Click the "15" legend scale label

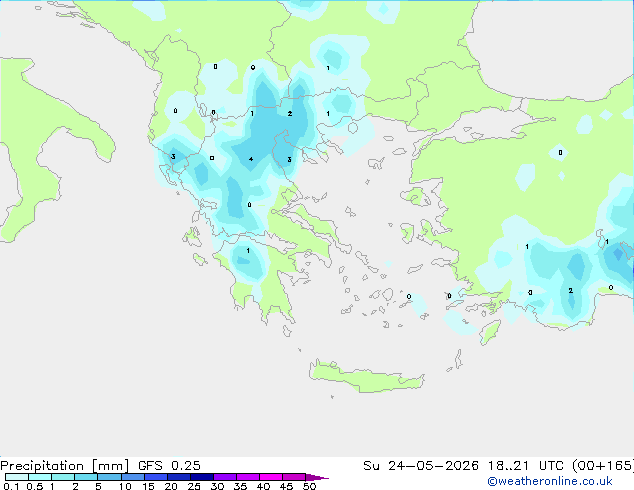pos(148,486)
